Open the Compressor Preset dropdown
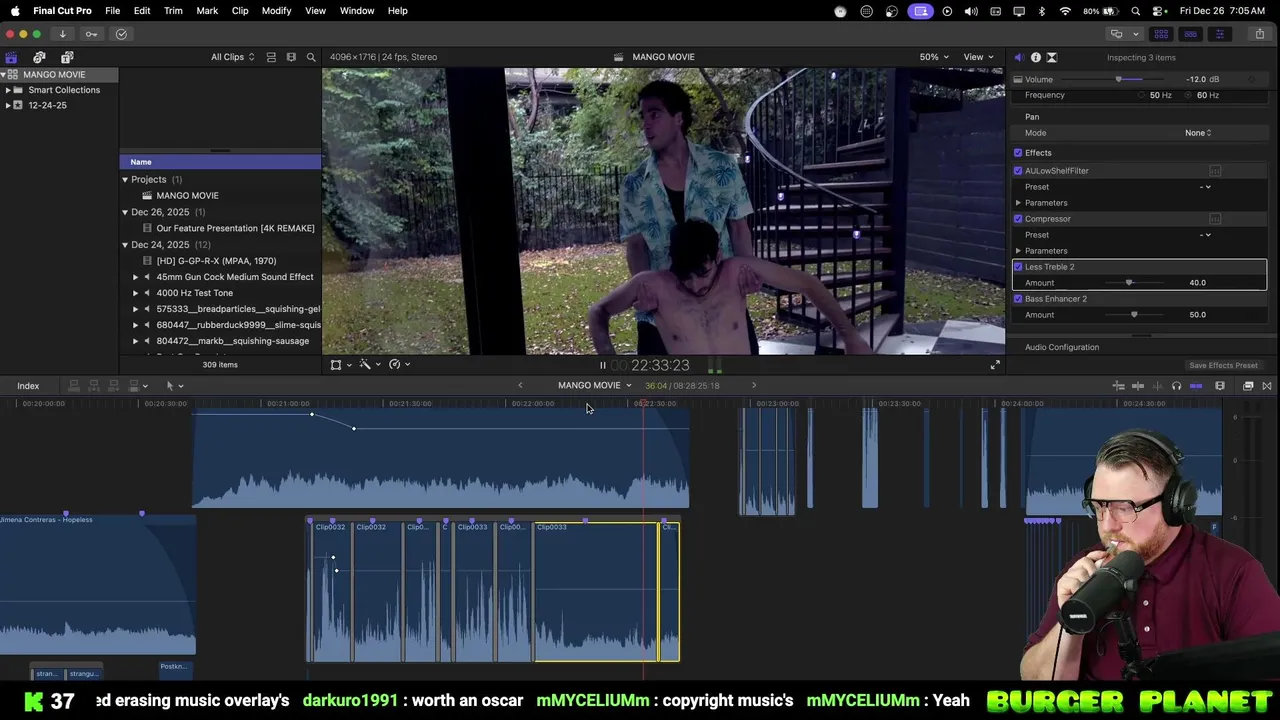This screenshot has height=720, width=1280. pos(1206,235)
